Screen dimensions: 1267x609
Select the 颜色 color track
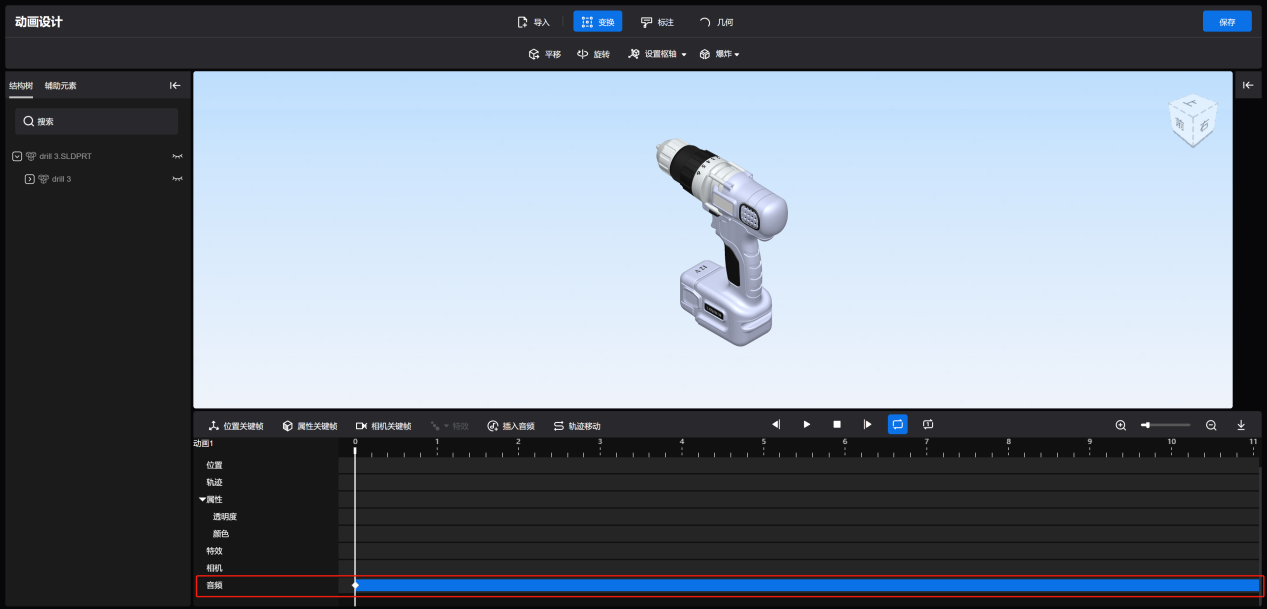[x=221, y=534]
